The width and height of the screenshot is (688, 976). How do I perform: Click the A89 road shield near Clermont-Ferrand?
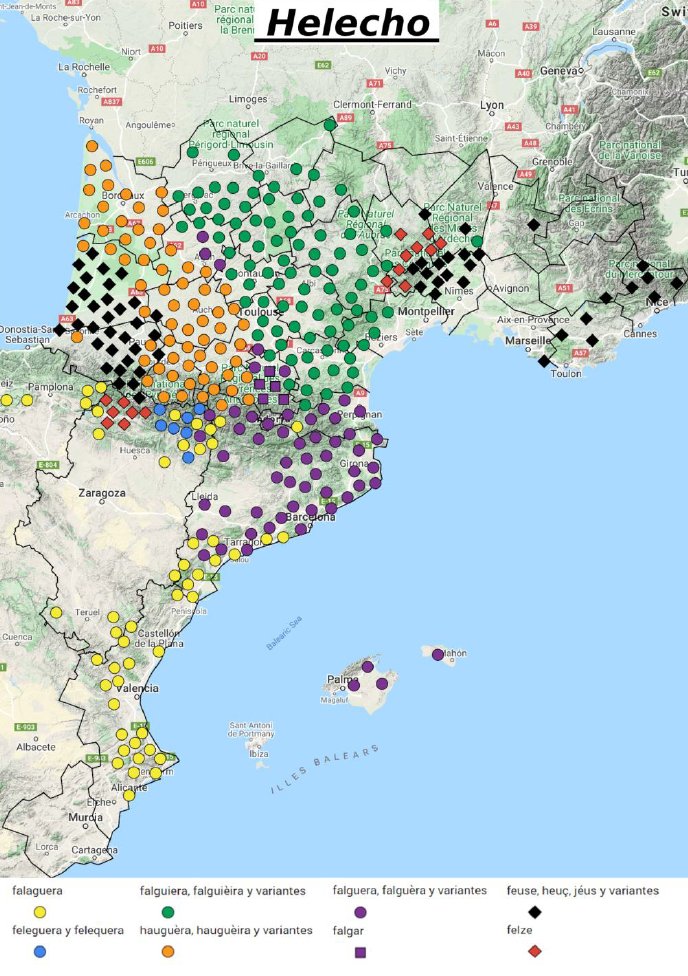346,117
